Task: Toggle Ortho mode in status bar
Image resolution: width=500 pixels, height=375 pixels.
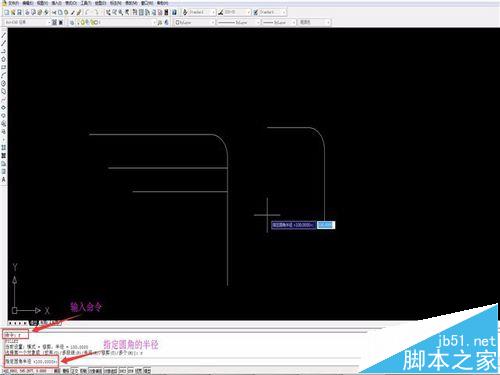Action: pyautogui.click(x=74, y=371)
